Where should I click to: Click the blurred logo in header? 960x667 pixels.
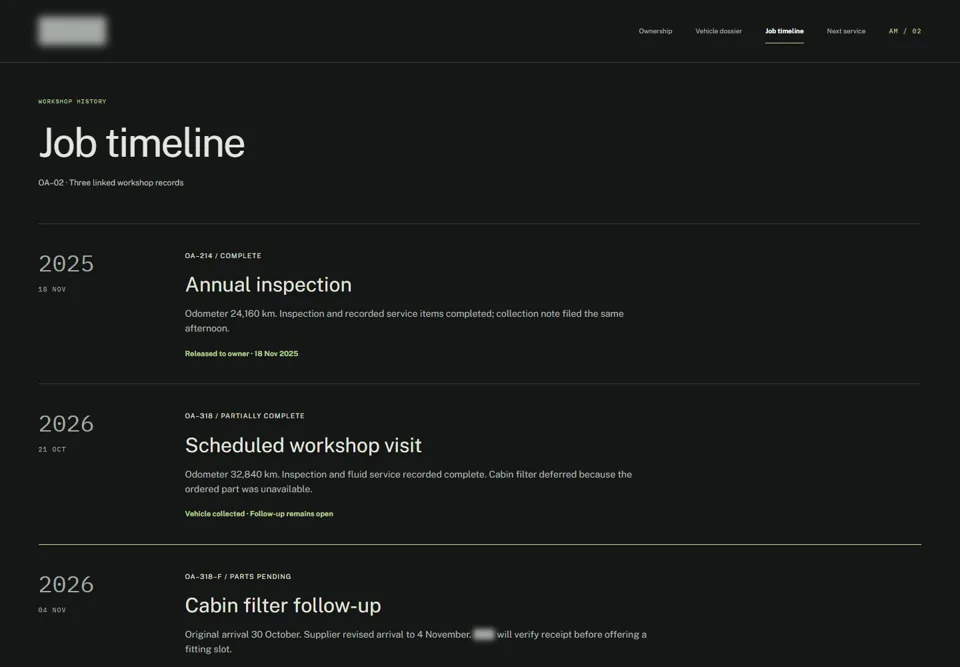pos(72,31)
